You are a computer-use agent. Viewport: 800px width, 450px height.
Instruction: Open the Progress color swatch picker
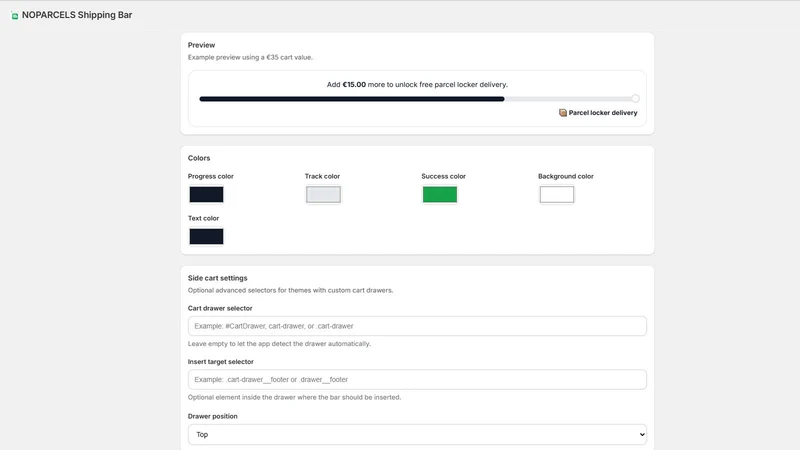click(206, 194)
